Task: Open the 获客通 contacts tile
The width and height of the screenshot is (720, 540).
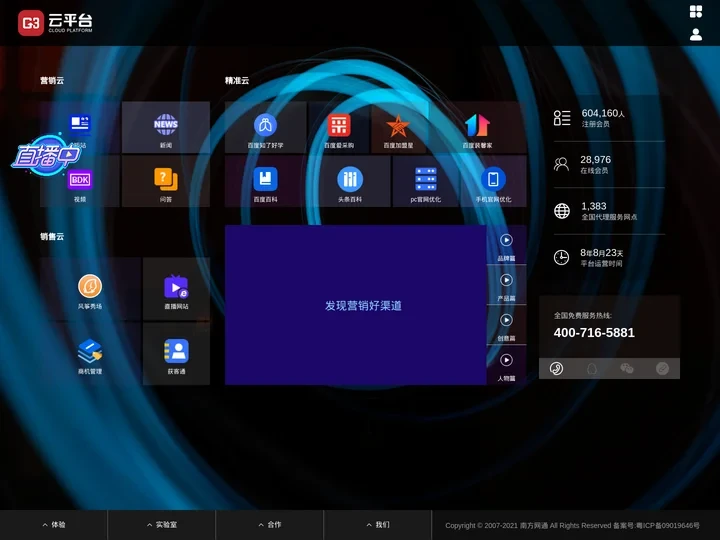Action: coord(176,354)
